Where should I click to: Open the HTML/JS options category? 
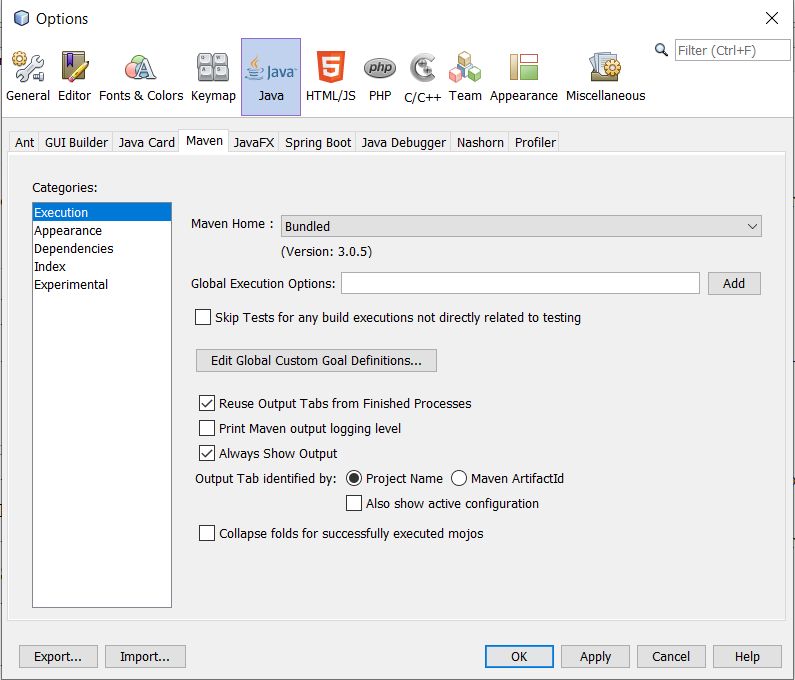pos(331,77)
